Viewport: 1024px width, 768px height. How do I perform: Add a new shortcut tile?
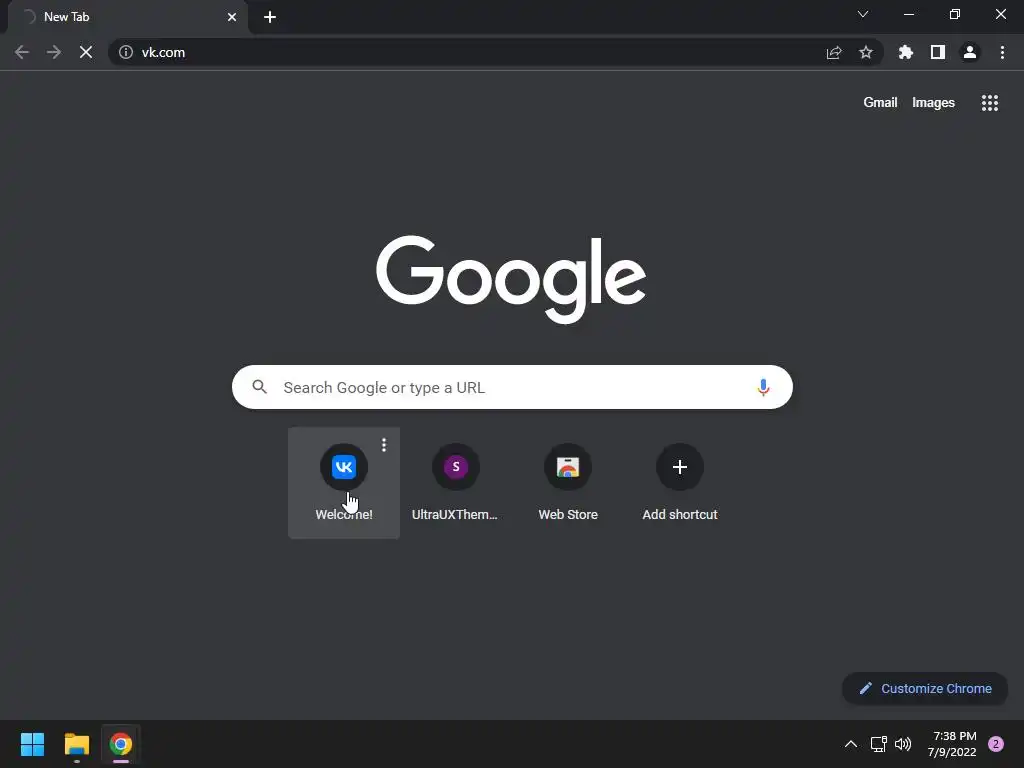pyautogui.click(x=680, y=483)
